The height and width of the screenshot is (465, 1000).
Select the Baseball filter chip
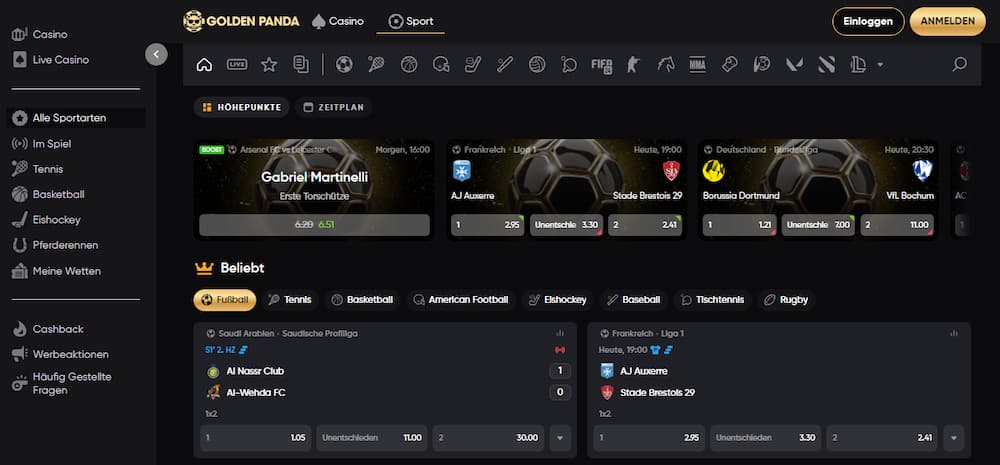click(x=633, y=300)
